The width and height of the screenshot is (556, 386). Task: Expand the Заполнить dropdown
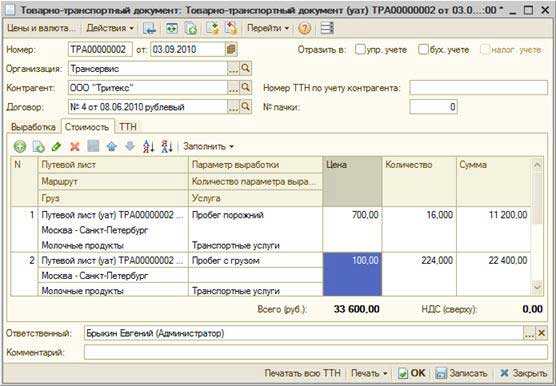[208, 146]
